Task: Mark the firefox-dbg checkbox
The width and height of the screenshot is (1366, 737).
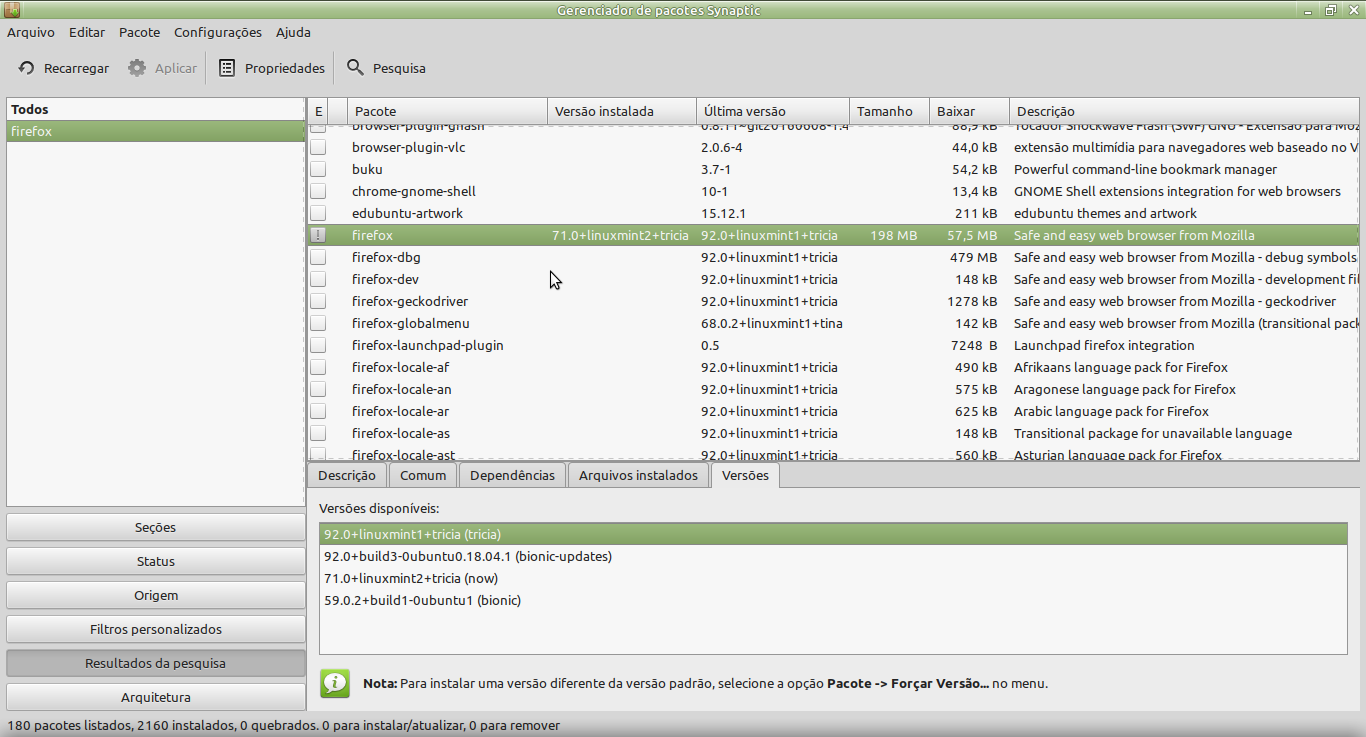Action: pyautogui.click(x=318, y=257)
